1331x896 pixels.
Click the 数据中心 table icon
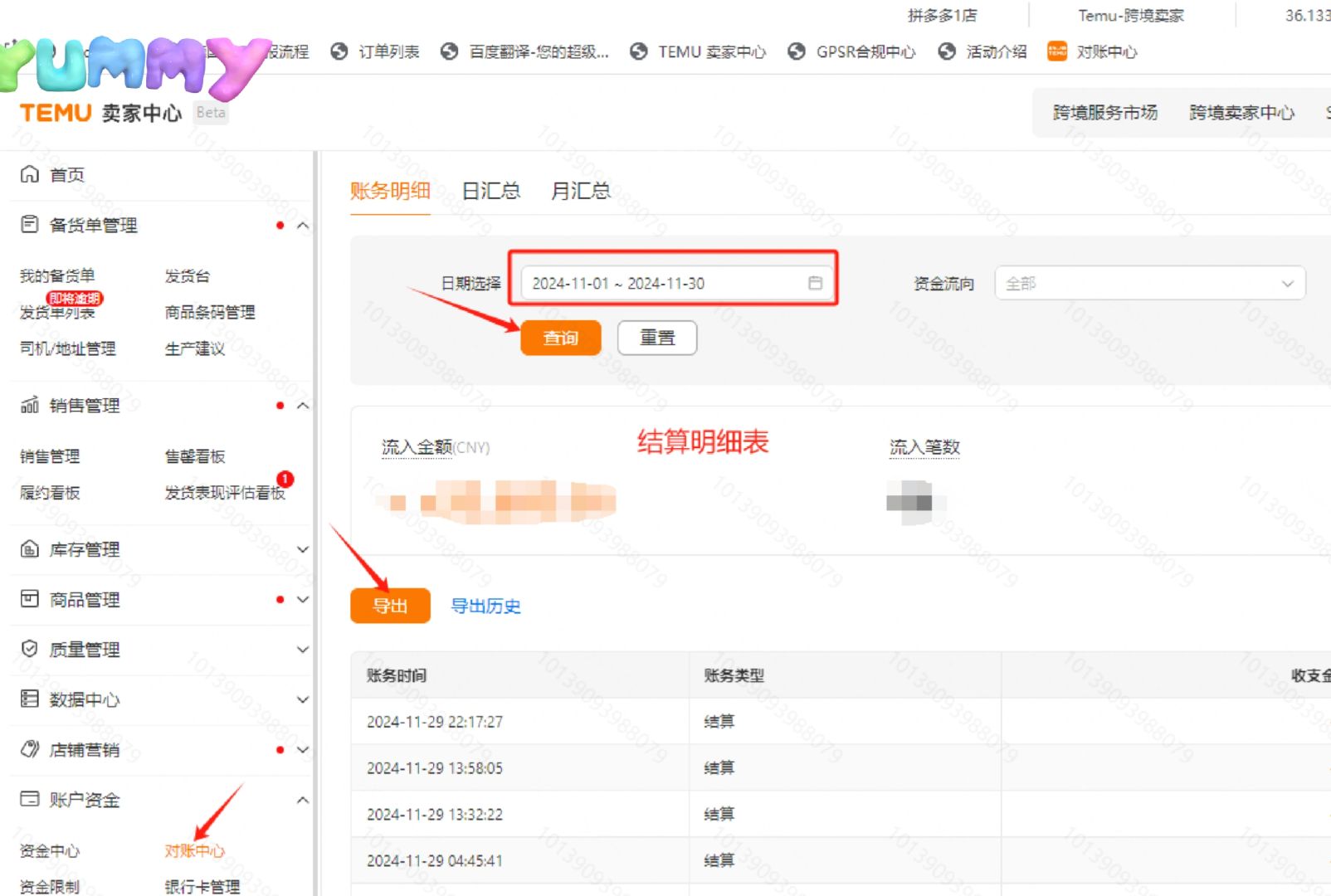click(x=30, y=699)
